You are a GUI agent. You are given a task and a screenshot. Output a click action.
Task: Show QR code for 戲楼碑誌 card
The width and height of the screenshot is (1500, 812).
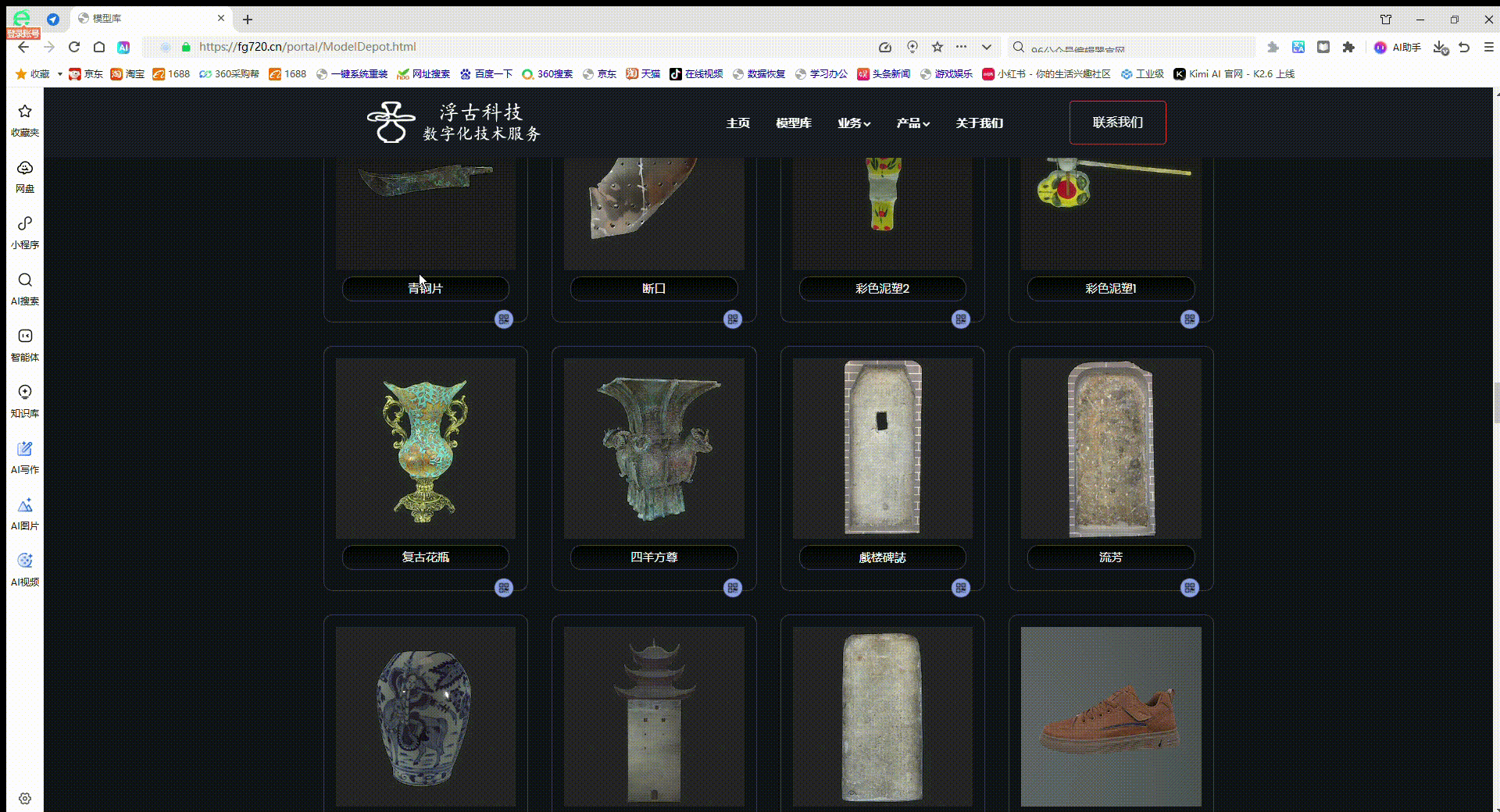pos(961,588)
